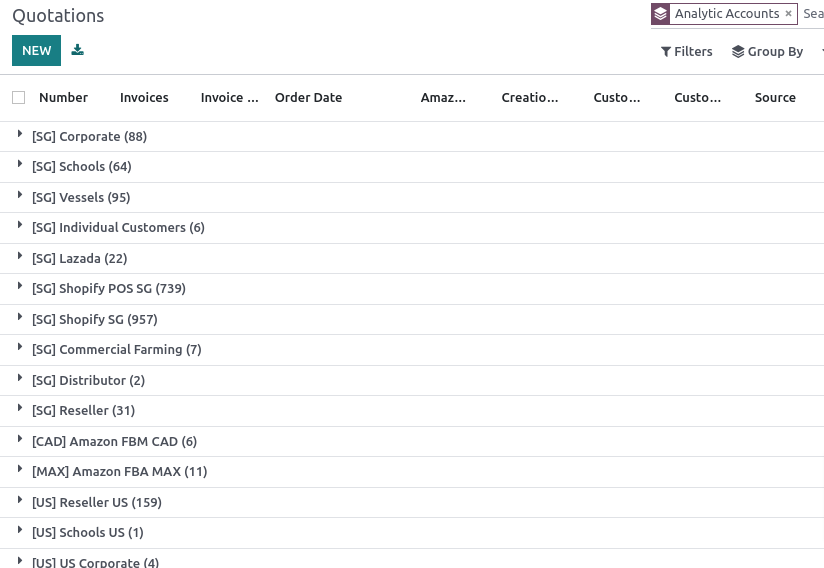The image size is (824, 568).
Task: Click the '[SG] Vessels (95)' group label
Action: (81, 198)
